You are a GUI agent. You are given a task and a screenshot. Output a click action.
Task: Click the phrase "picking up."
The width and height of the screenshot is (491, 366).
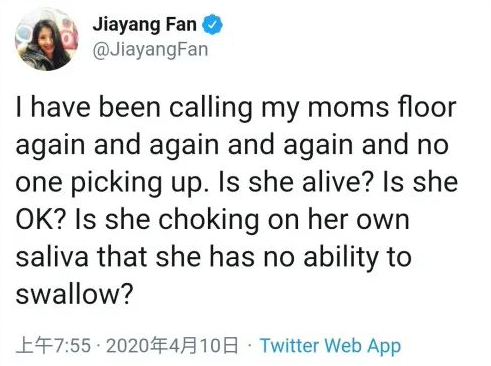(x=141, y=183)
